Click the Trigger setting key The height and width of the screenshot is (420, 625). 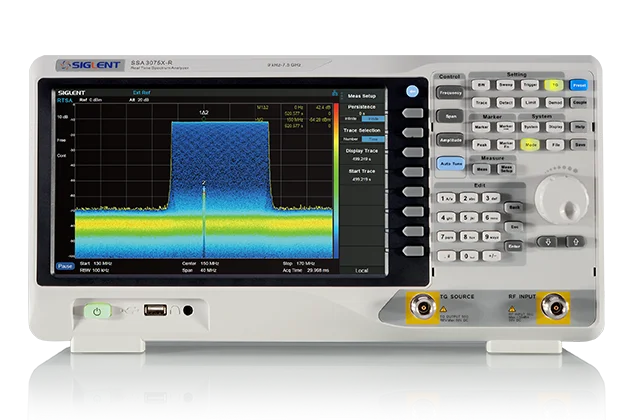[x=530, y=85]
